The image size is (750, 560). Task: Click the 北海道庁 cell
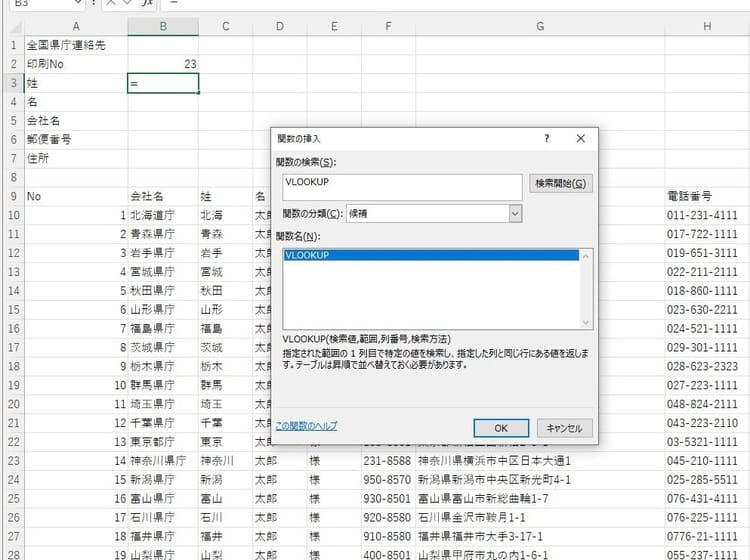coord(163,215)
